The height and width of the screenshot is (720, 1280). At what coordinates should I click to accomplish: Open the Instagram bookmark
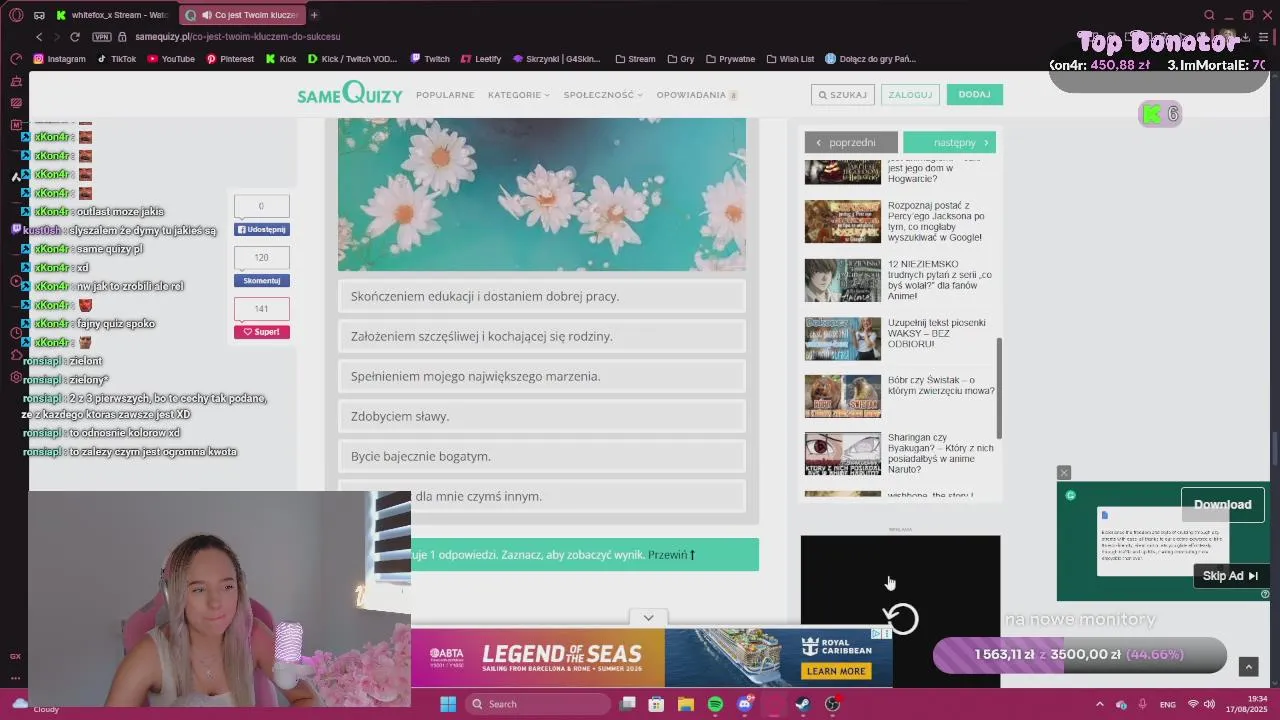point(59,59)
